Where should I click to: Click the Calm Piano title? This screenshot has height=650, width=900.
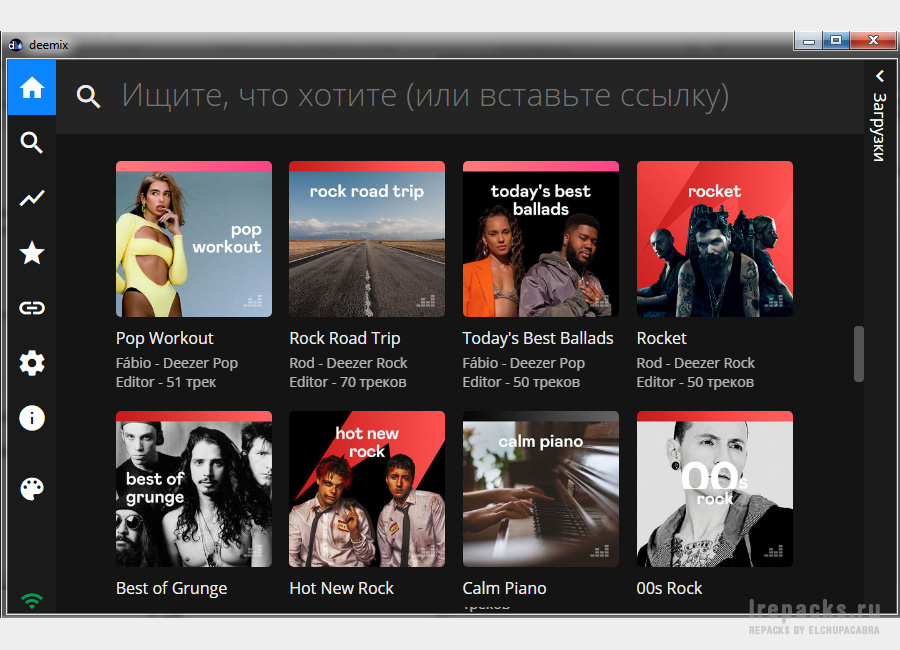(505, 588)
